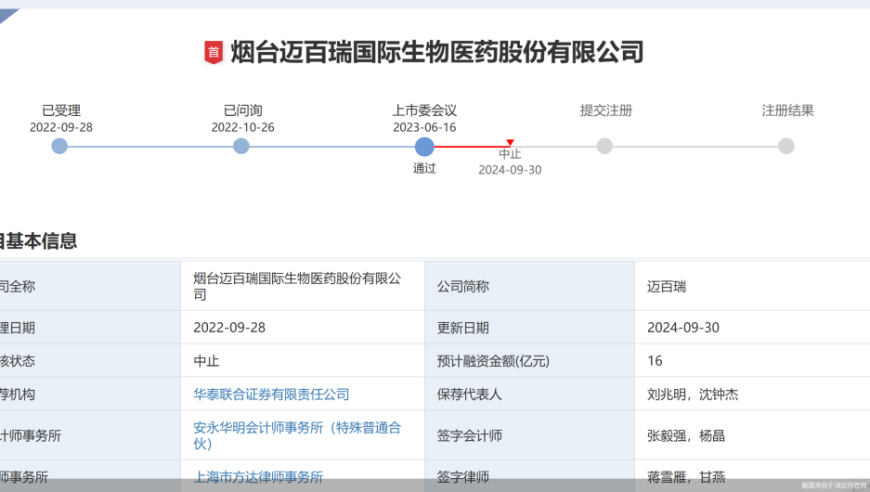Image resolution: width=870 pixels, height=492 pixels.
Task: Click the 预计融资金额(亿元) label
Action: click(x=493, y=361)
